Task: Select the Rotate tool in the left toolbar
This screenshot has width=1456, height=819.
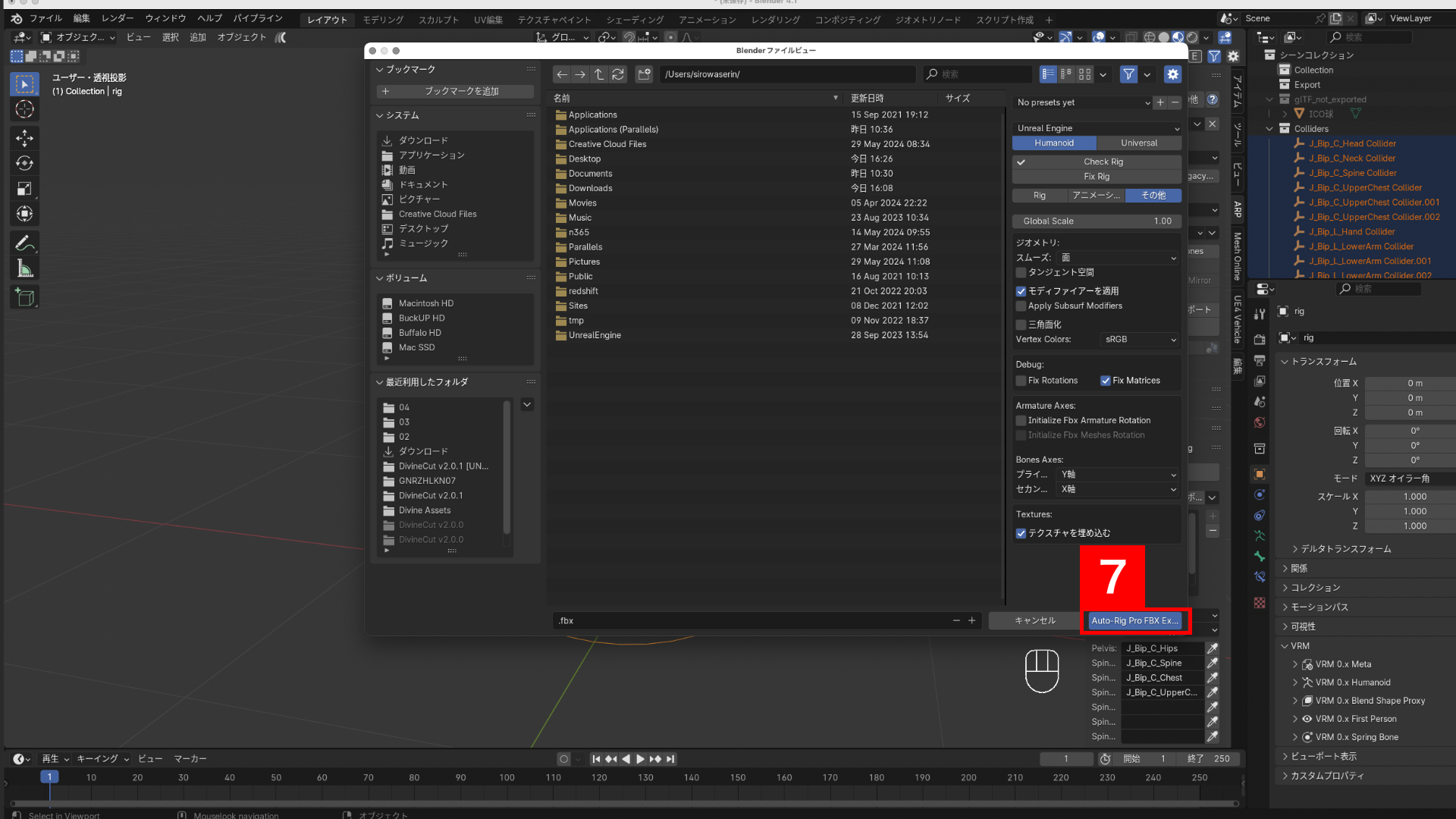Action: click(x=24, y=163)
